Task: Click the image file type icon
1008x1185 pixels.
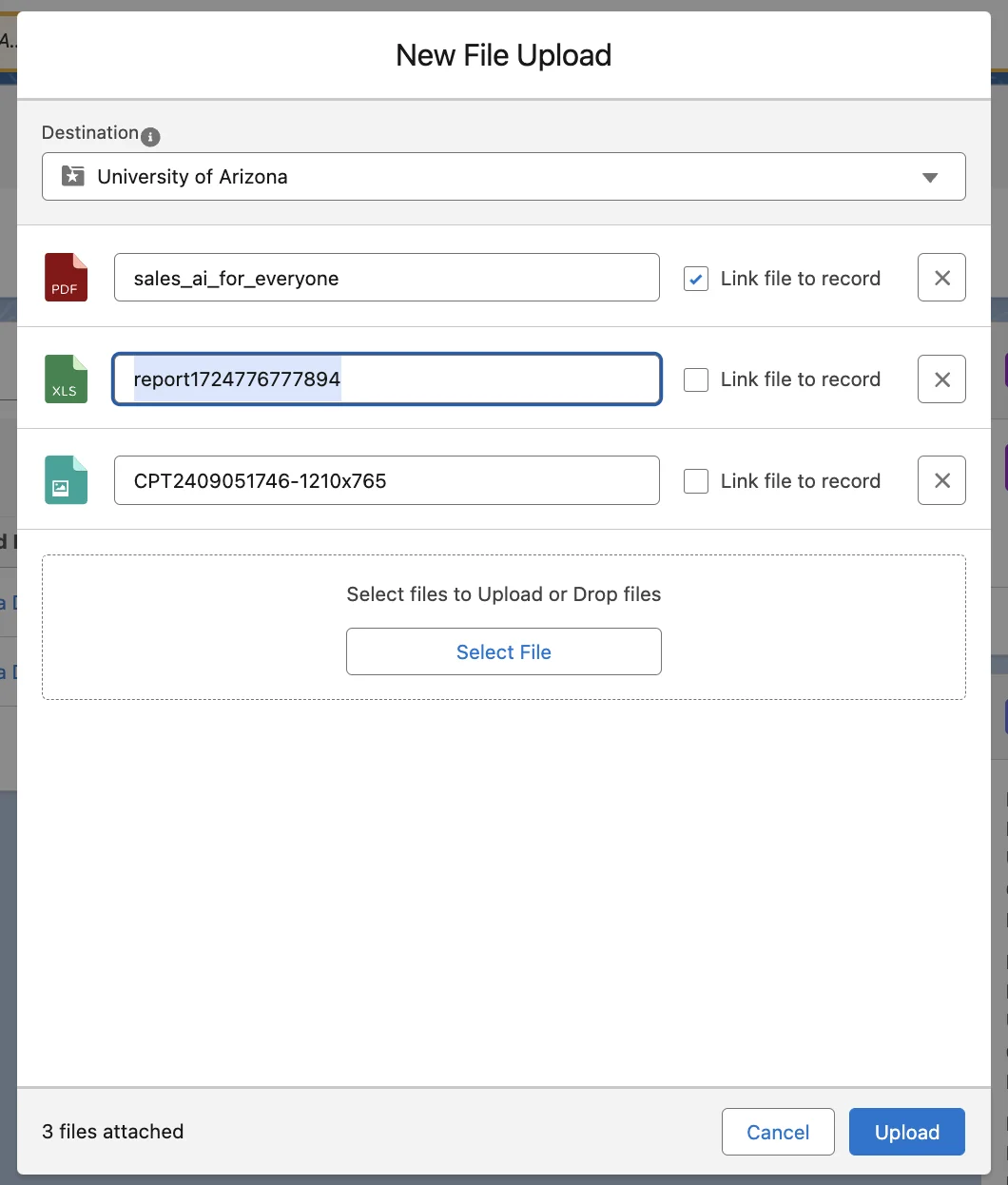Action: tap(67, 480)
